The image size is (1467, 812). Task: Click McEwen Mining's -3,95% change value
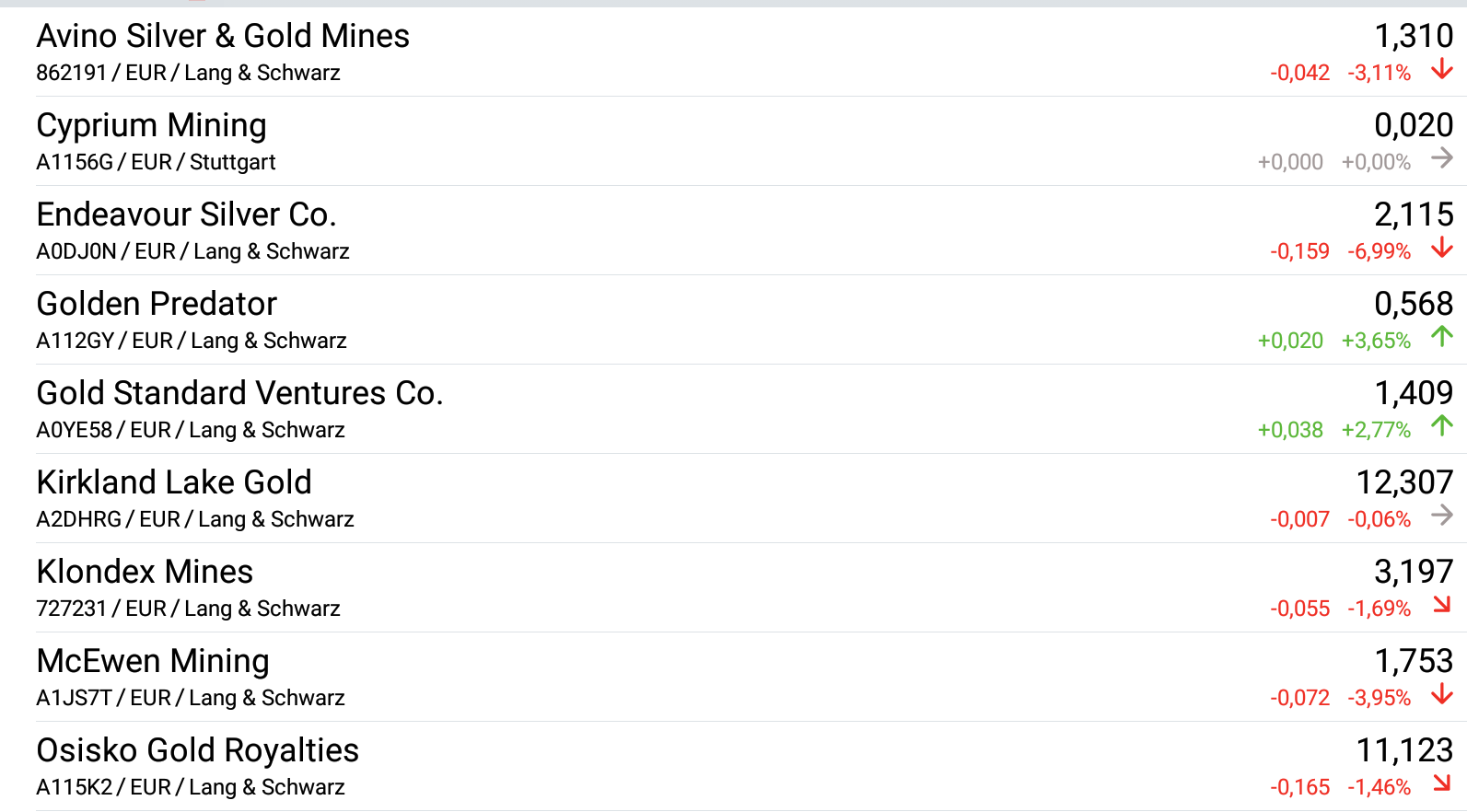tap(1380, 698)
